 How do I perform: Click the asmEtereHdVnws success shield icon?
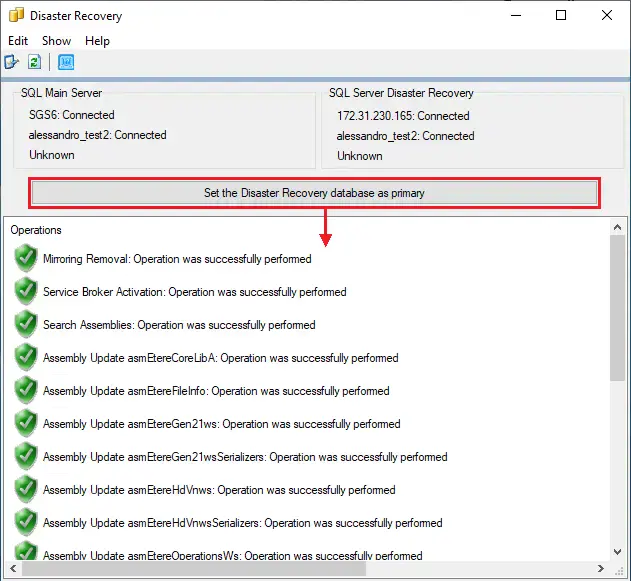coord(26,490)
